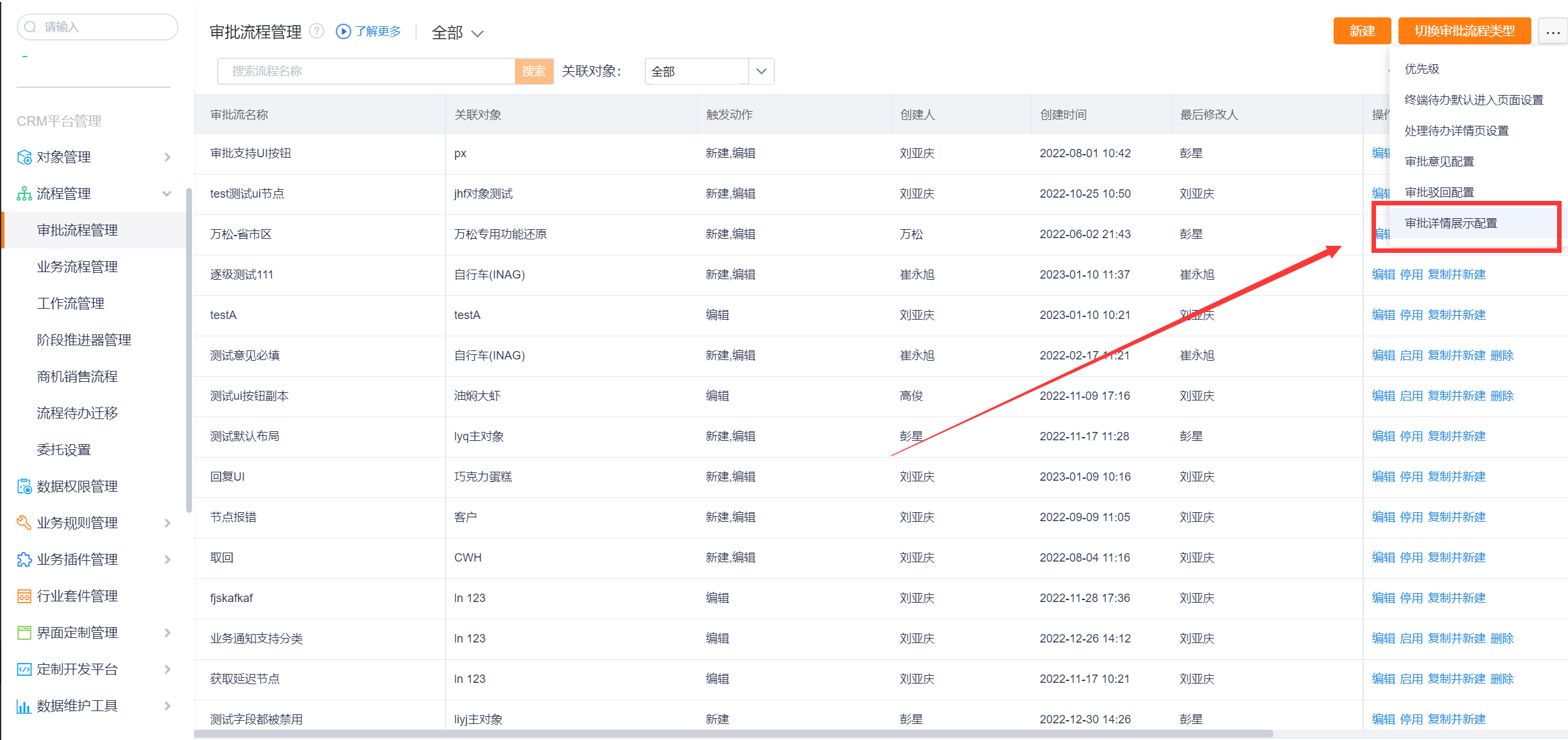Open 商机销售流程 in the sidebar
1568x740 pixels.
77,377
